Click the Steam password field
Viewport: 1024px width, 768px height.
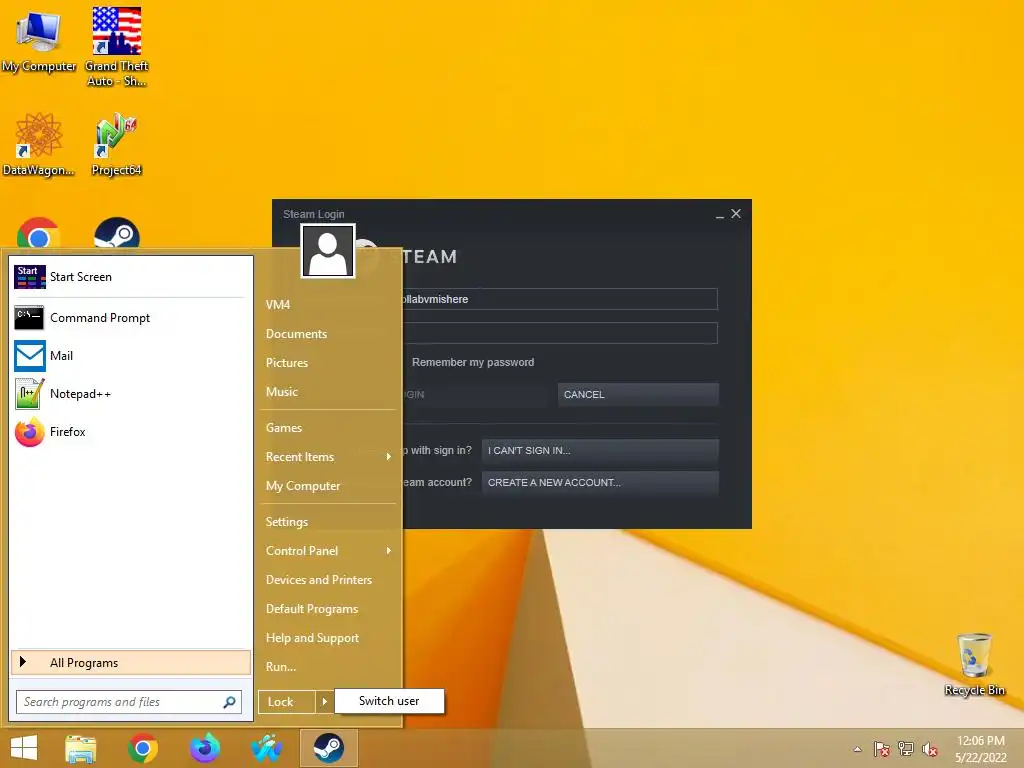(560, 333)
